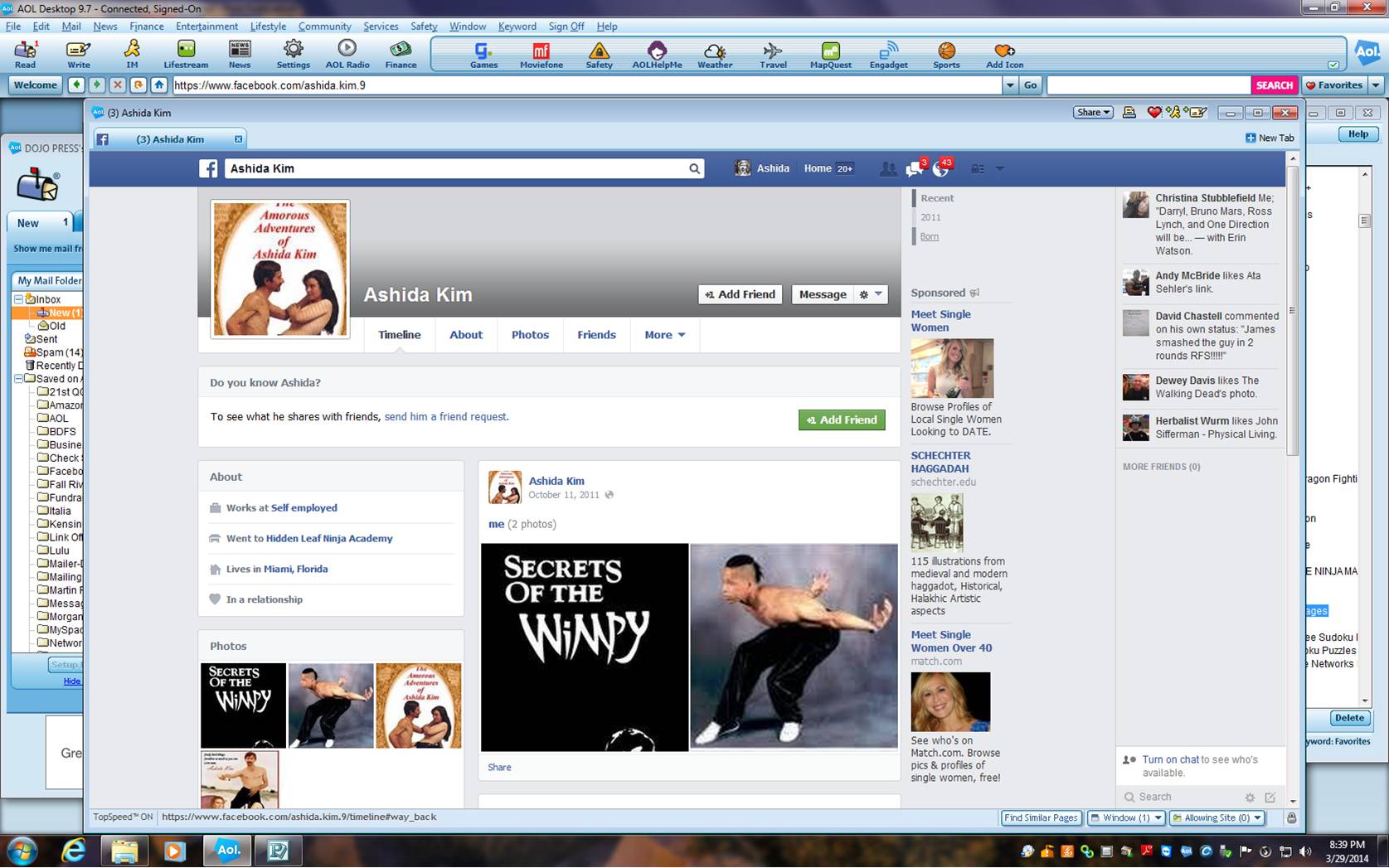Open the Safety shortcut icon
This screenshot has height=868, width=1389.
(x=599, y=55)
